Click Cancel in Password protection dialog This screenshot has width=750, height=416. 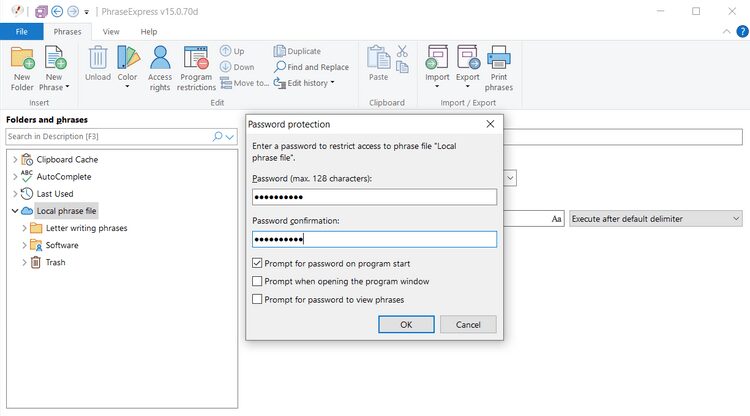pyautogui.click(x=468, y=324)
